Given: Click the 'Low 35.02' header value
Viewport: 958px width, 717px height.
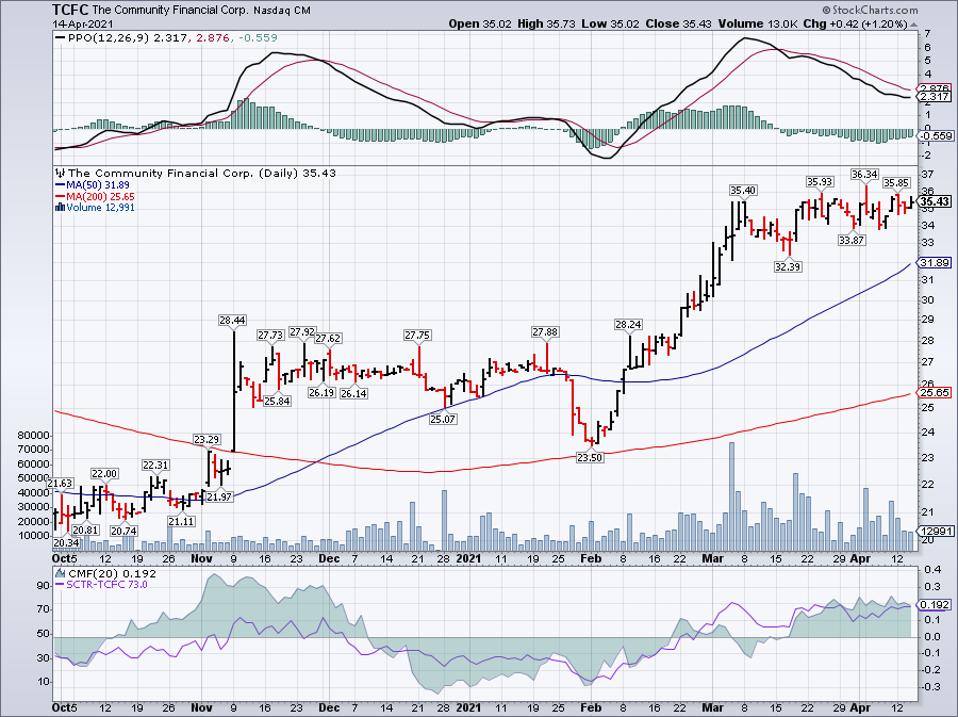Looking at the screenshot, I should 612,24.
